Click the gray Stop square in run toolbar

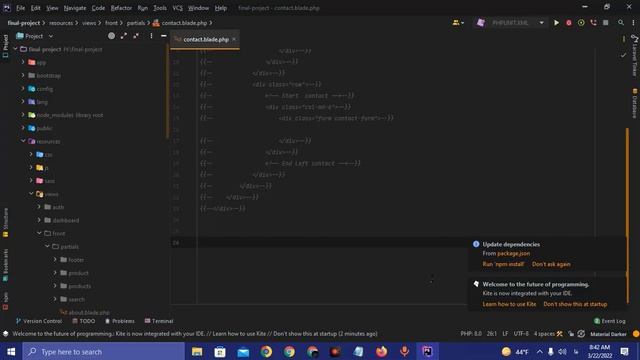pos(606,23)
